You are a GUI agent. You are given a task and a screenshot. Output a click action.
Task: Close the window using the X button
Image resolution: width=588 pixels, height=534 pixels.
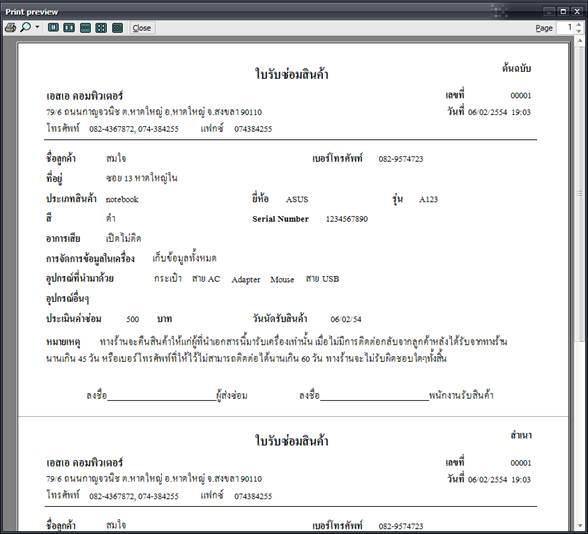pyautogui.click(x=577, y=12)
